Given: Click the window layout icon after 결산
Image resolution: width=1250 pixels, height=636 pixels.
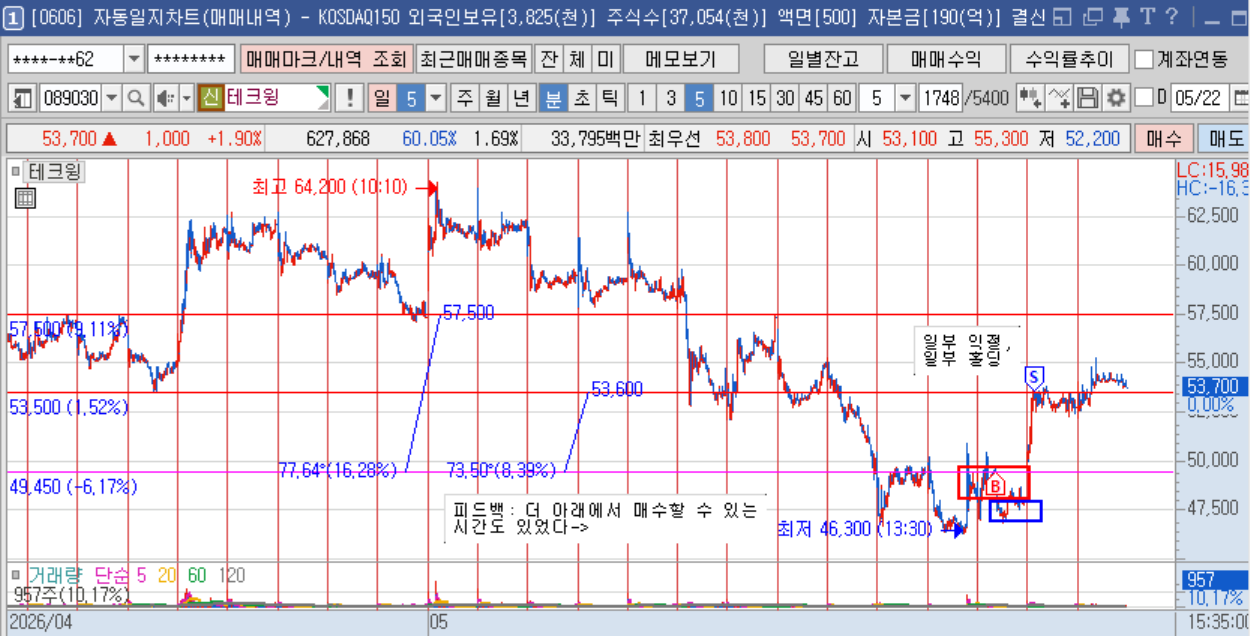Looking at the screenshot, I should click(x=1063, y=16).
